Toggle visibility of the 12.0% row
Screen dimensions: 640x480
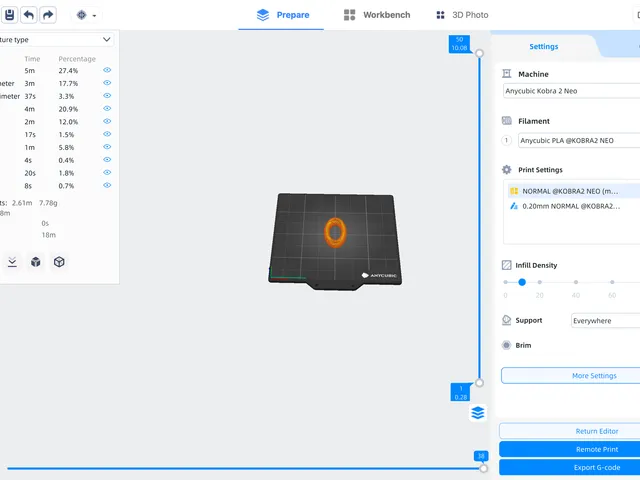tap(107, 121)
